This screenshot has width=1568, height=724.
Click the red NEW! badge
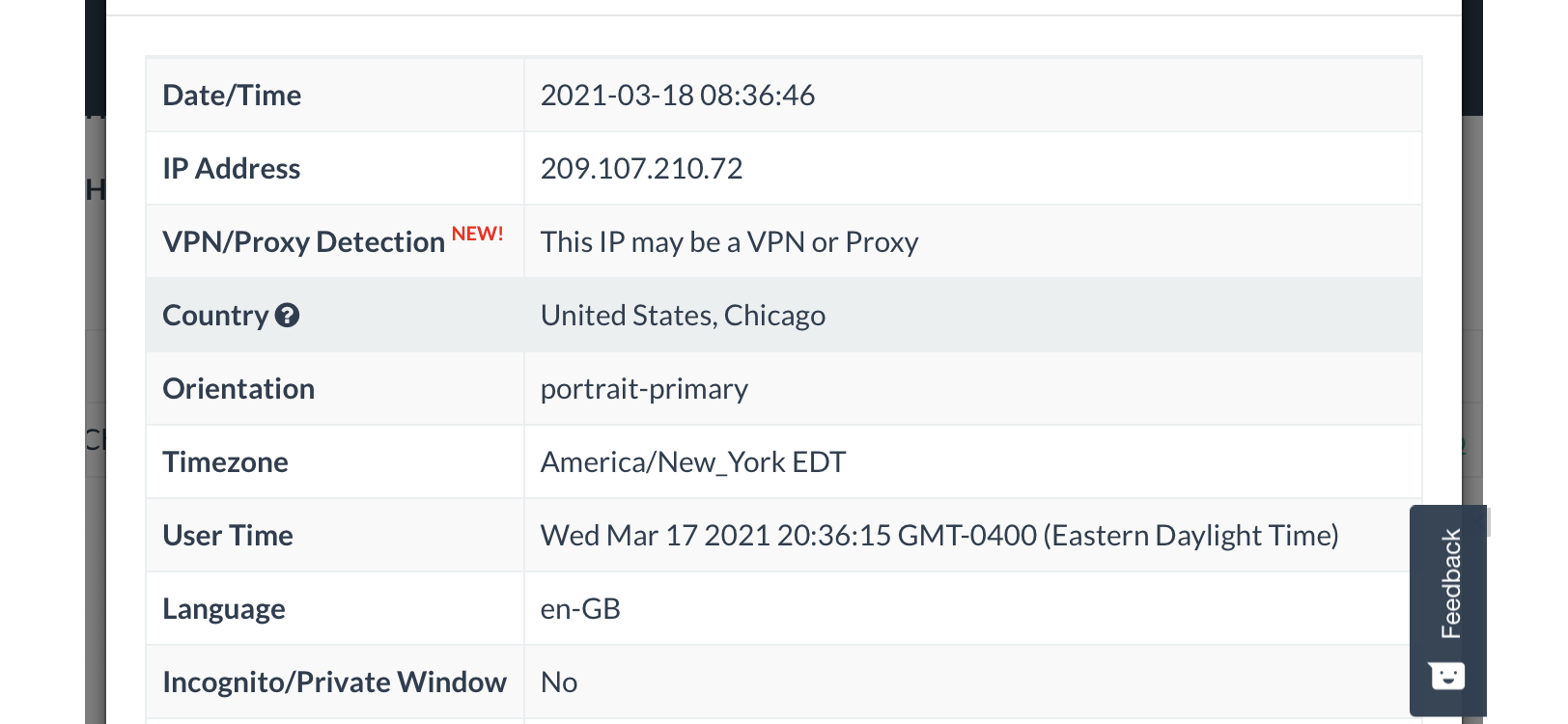click(x=477, y=234)
